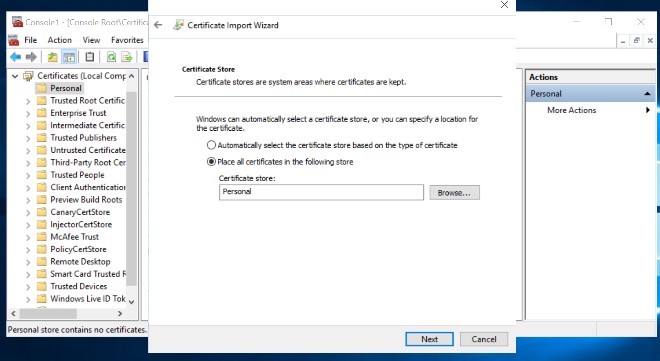
Task: Click the Back arrow in the console toolbar
Action: click(16, 57)
